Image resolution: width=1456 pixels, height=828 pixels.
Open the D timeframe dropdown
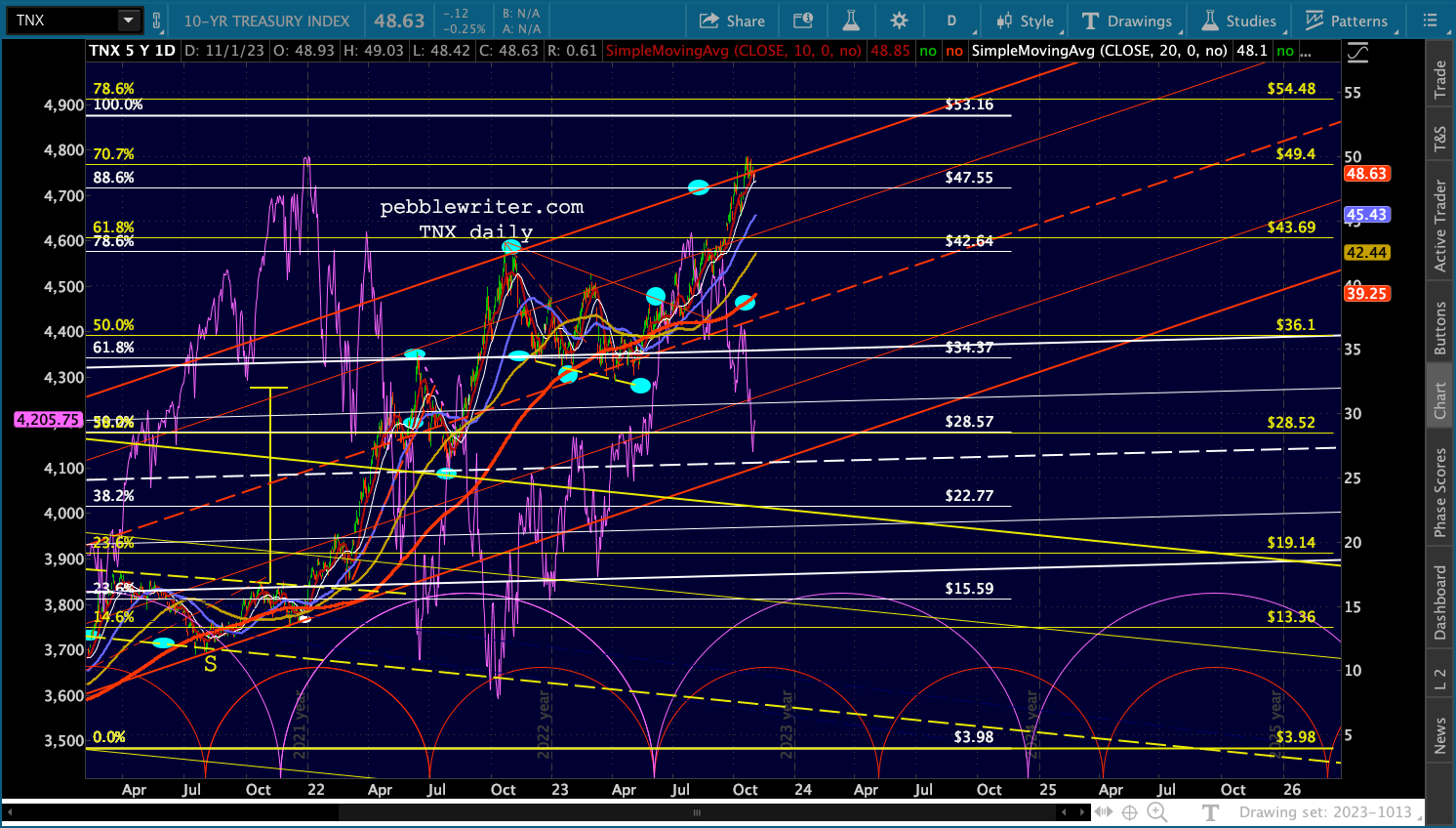tap(951, 21)
